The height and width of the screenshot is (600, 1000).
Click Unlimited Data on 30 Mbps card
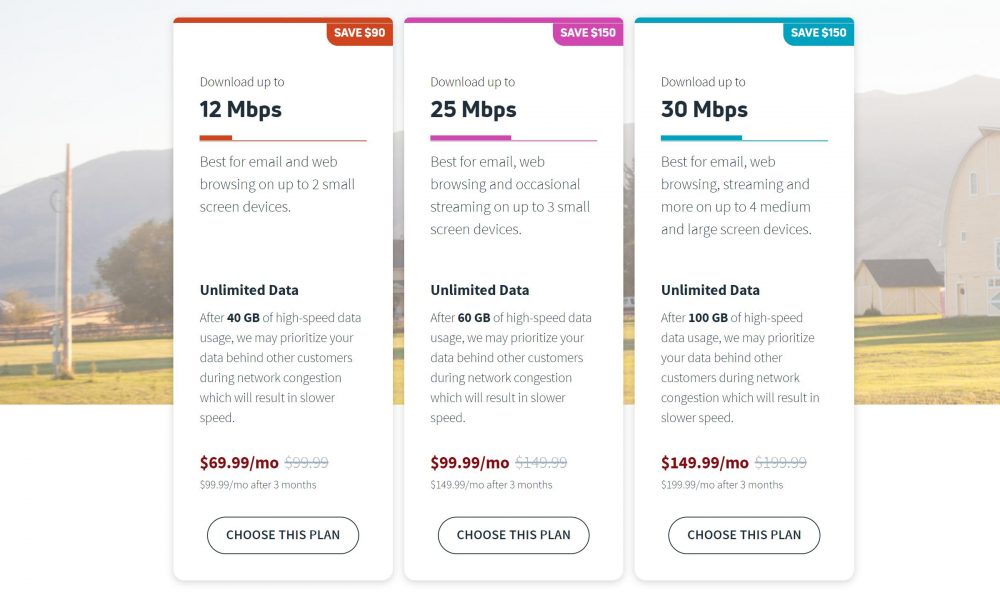pyautogui.click(x=710, y=290)
